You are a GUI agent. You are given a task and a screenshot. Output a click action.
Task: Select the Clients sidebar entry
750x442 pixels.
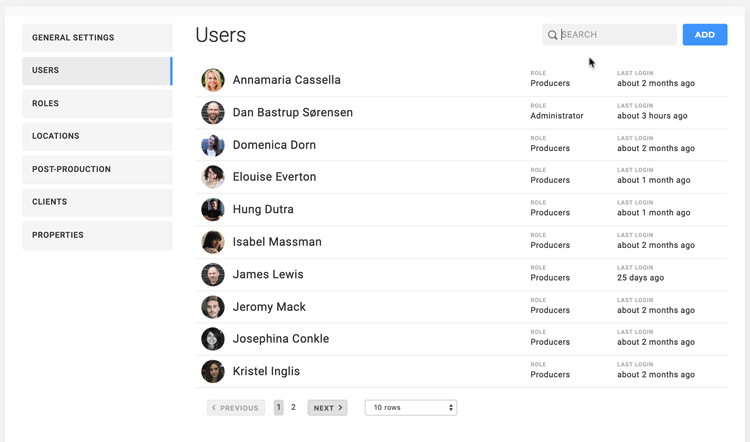click(97, 202)
